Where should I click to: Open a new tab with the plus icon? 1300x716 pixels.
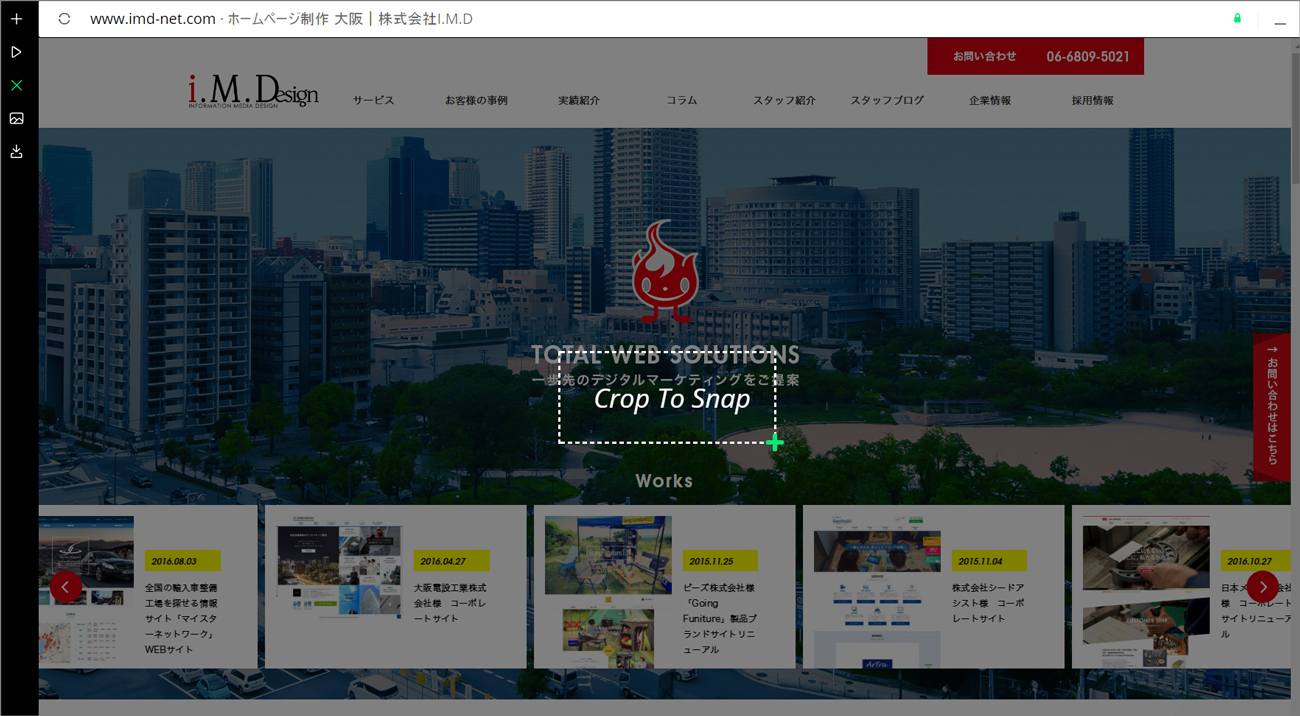point(16,19)
